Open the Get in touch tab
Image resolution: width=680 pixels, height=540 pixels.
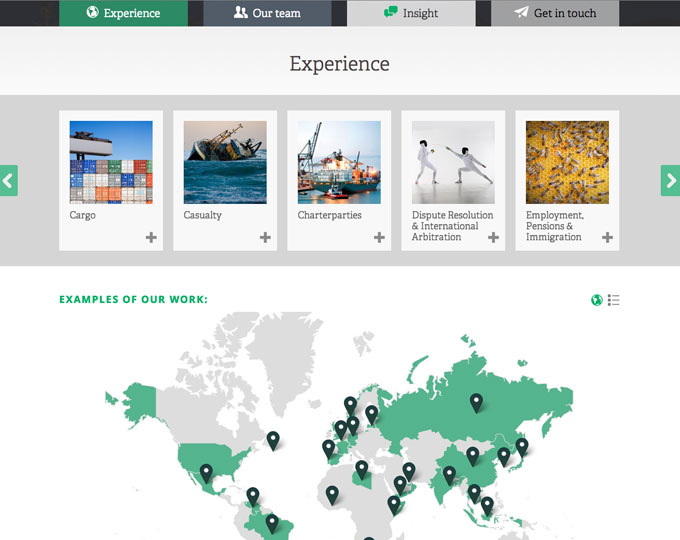click(555, 13)
